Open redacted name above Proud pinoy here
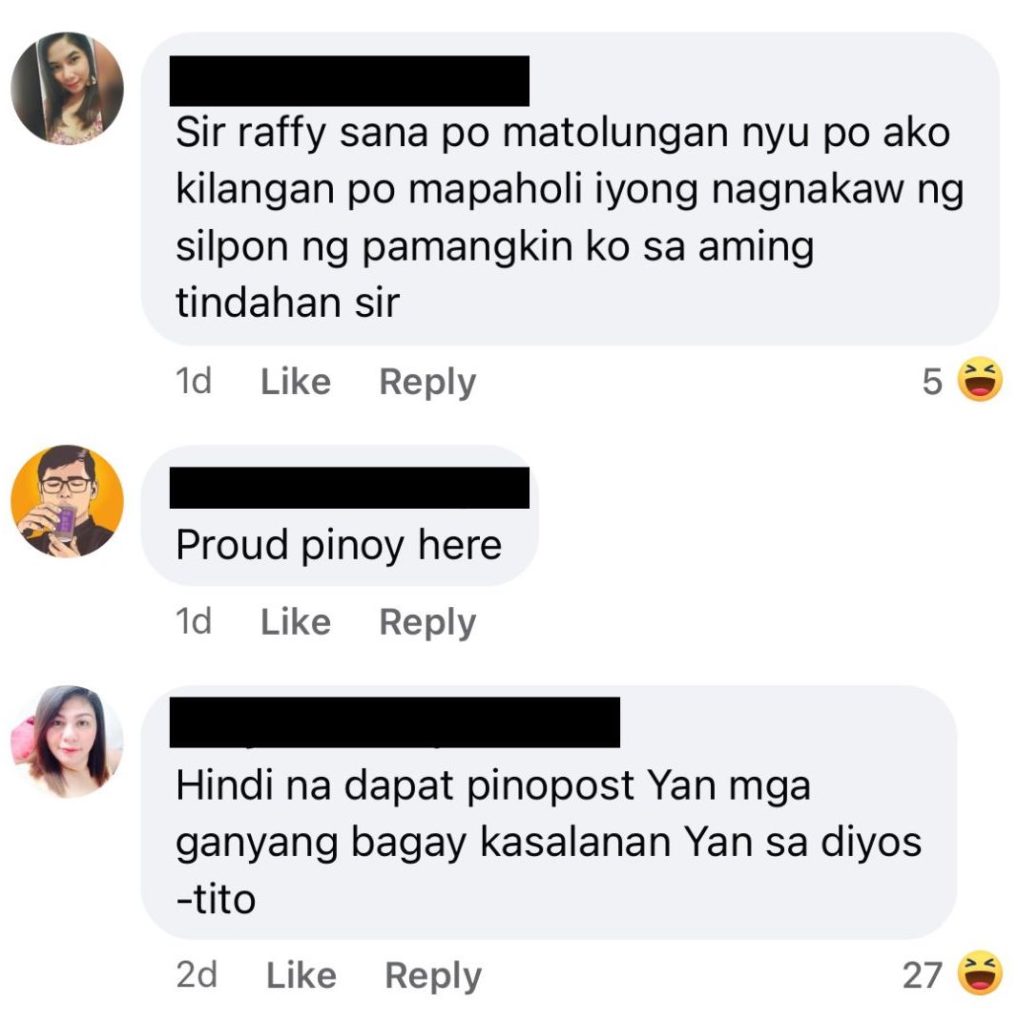 click(x=349, y=487)
